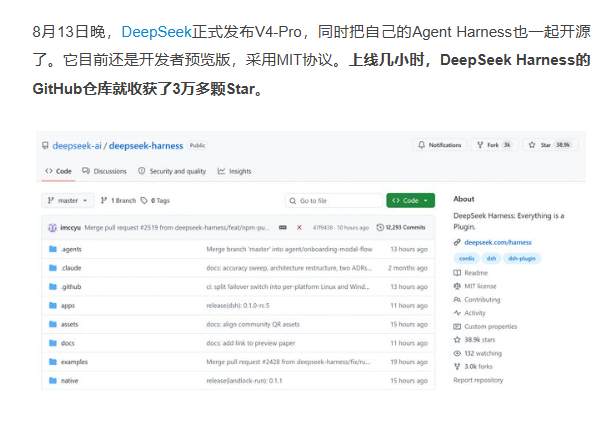
Task: Open the deepseek-ai organization link
Action: (77, 146)
